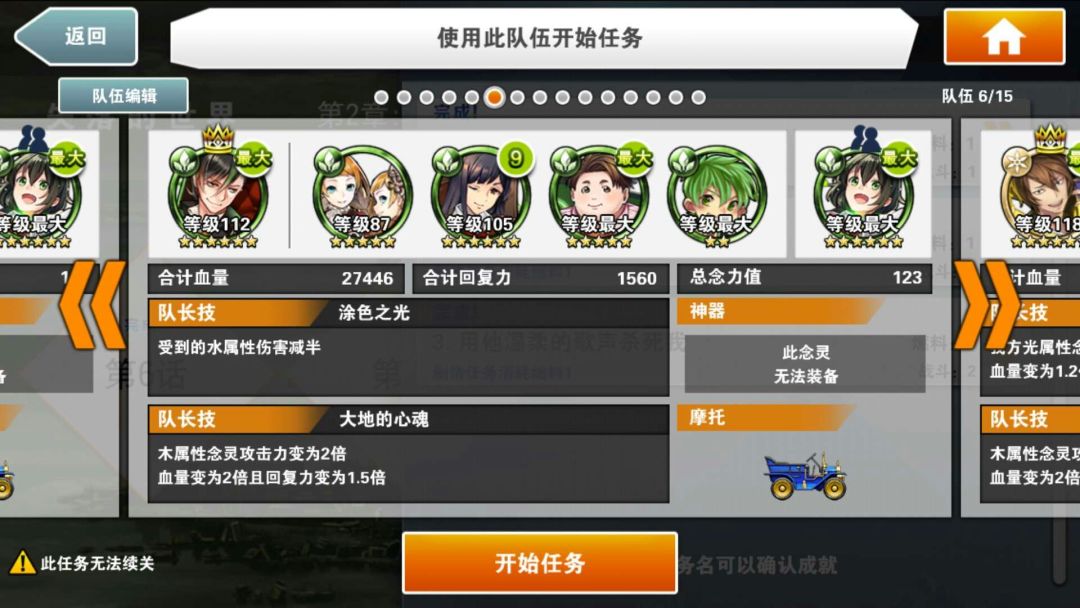
Task: Open the 涂色之光 leader skill panel
Action: point(408,347)
